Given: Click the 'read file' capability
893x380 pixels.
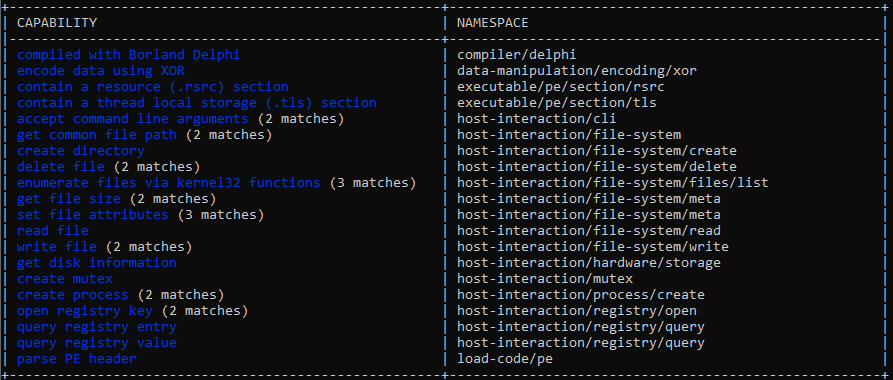Looking at the screenshot, I should point(53,231).
